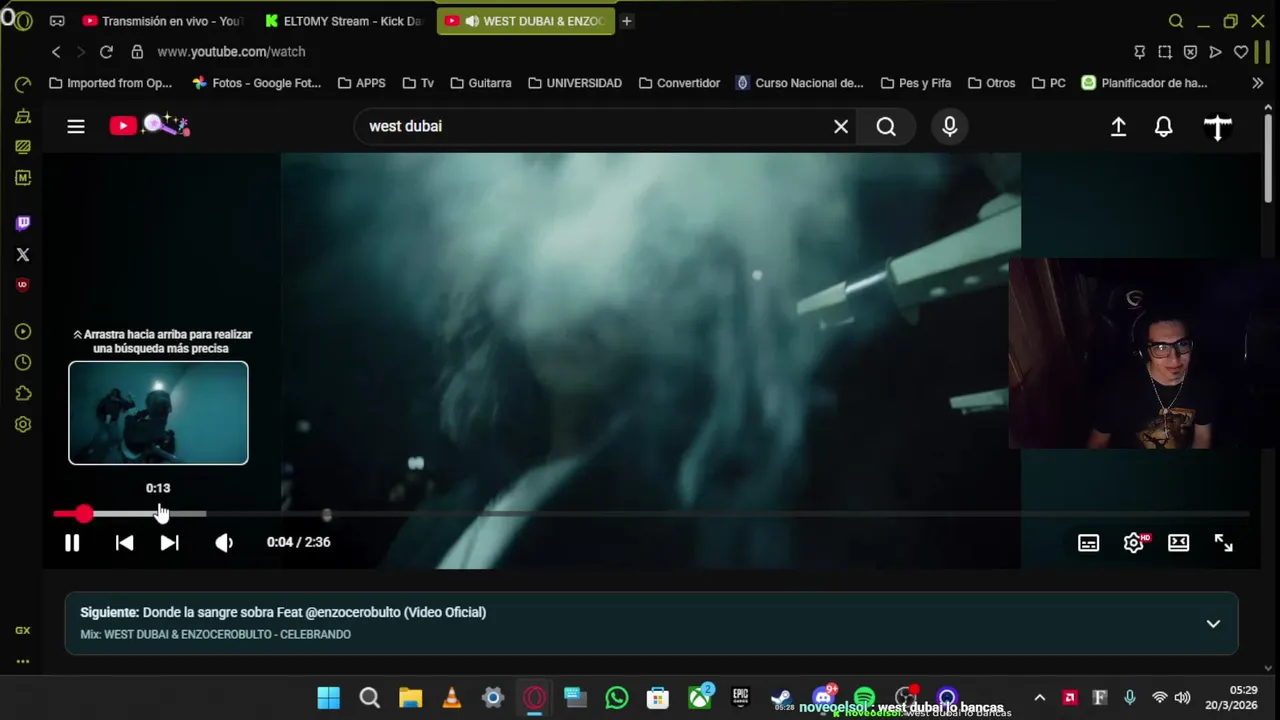This screenshot has width=1280, height=720.
Task: Bookmark page with the heart icon
Action: coord(1241,52)
